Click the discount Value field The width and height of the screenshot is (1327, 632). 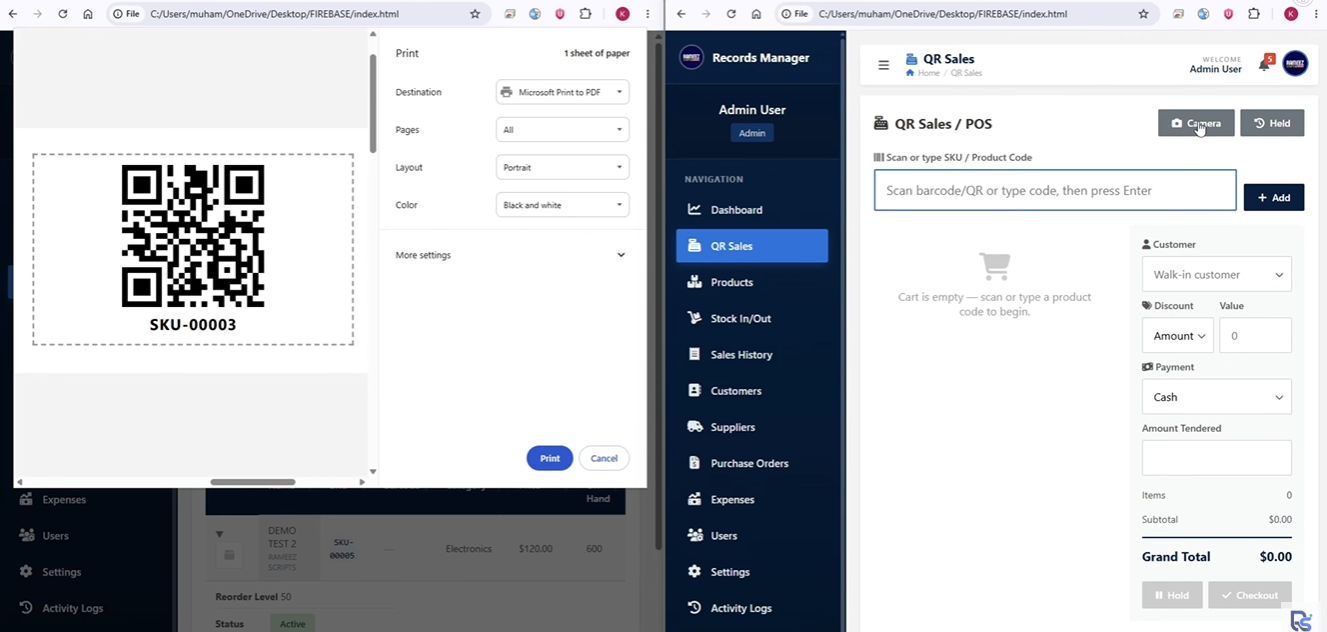[1255, 336]
